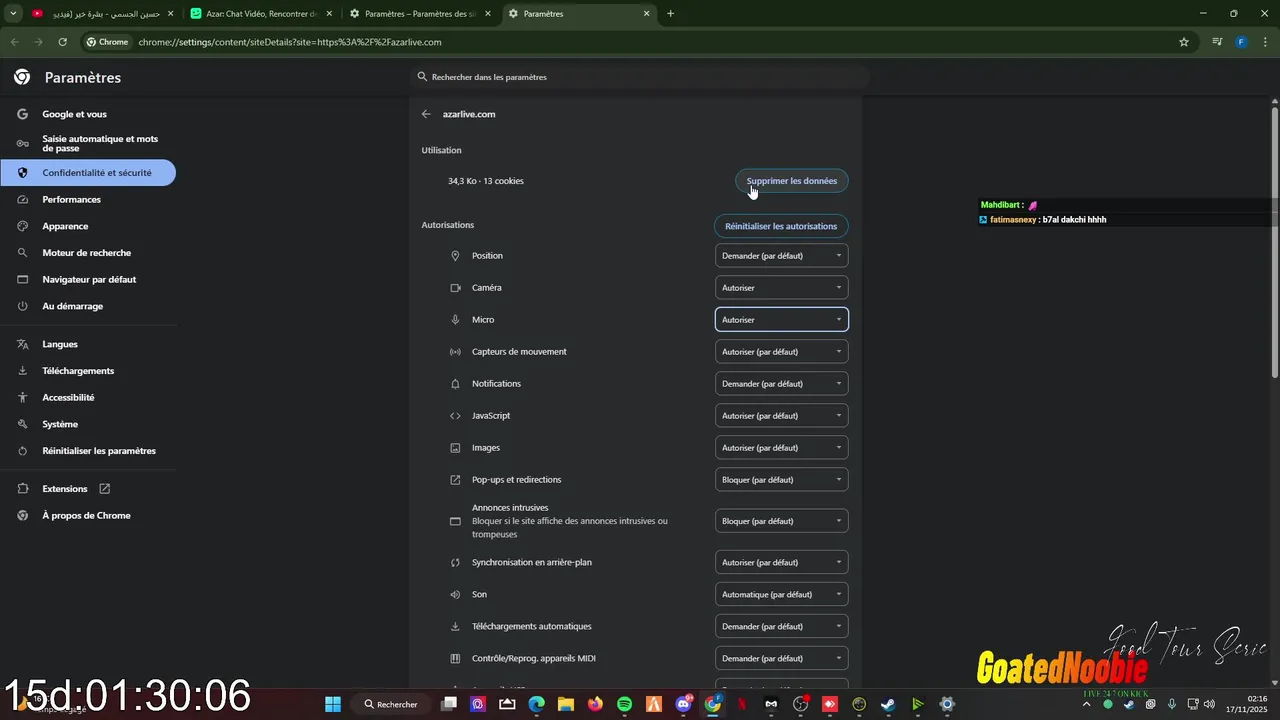Viewport: 1280px width, 720px height.
Task: Click Rechercher dans les paramètres field
Action: (x=640, y=77)
